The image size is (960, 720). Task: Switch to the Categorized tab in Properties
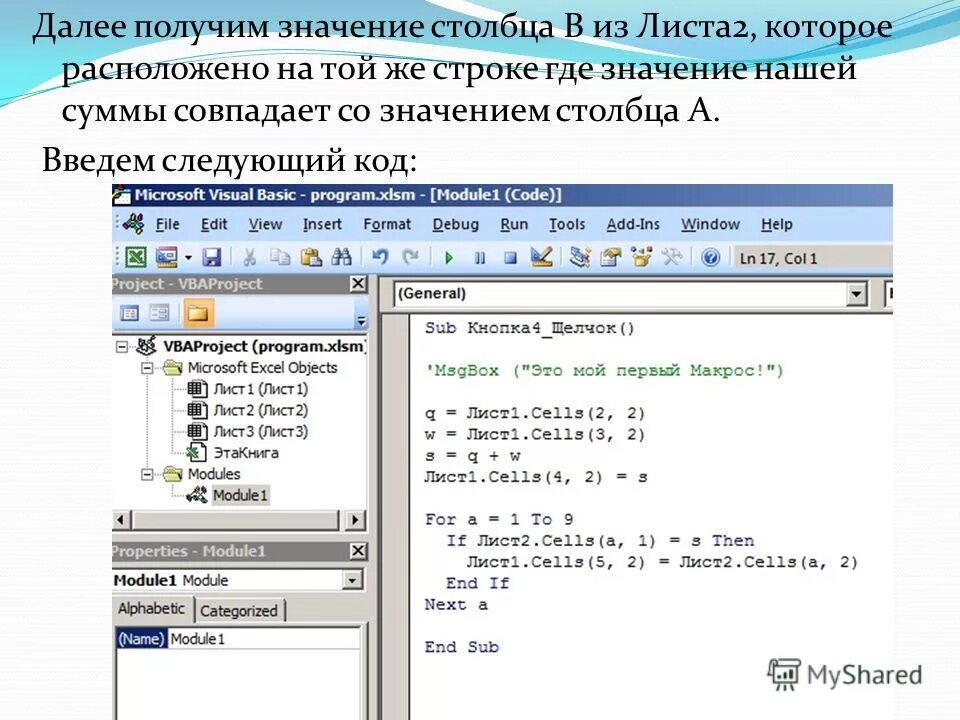[240, 610]
